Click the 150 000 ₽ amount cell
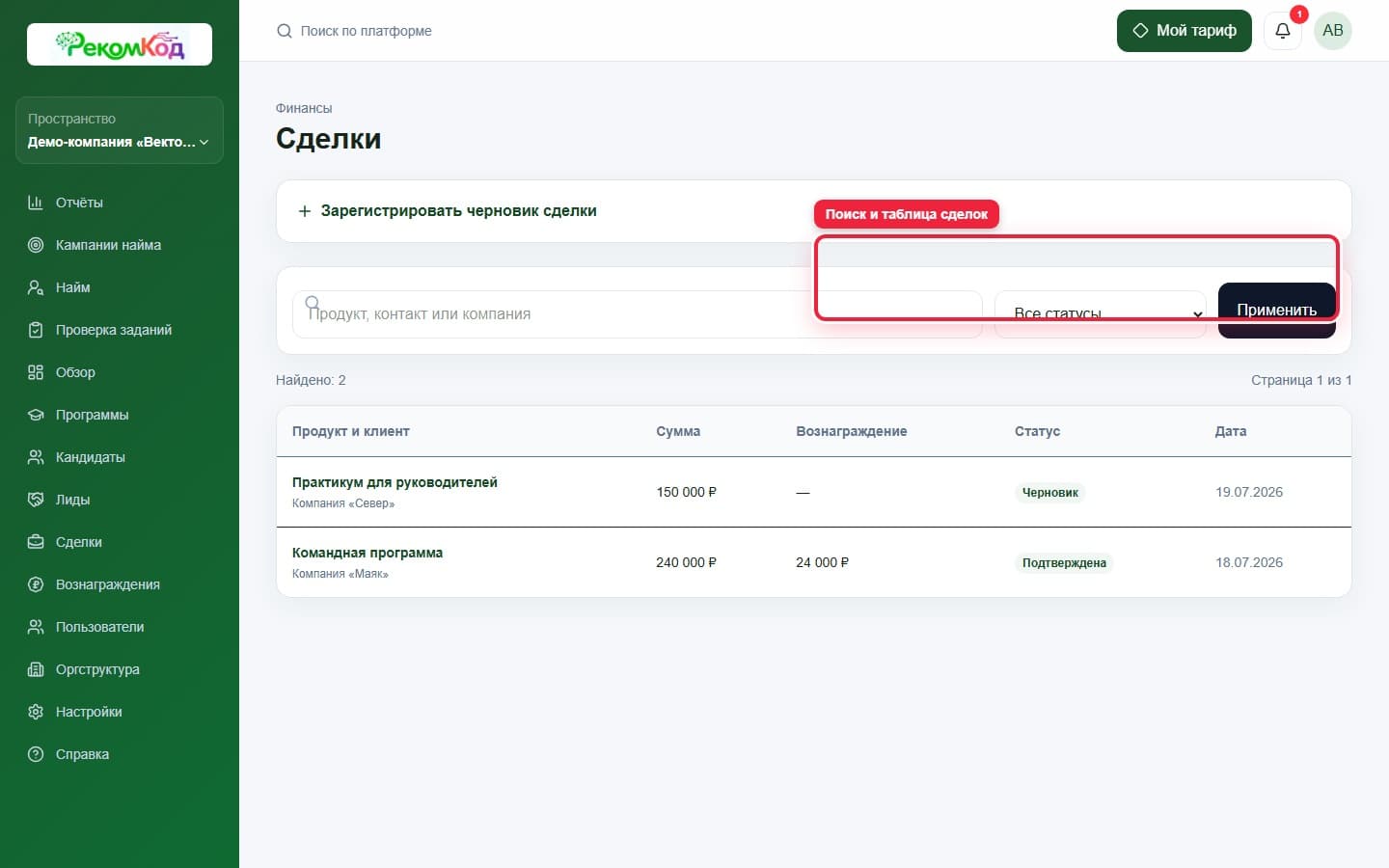Image resolution: width=1389 pixels, height=868 pixels. 687,492
